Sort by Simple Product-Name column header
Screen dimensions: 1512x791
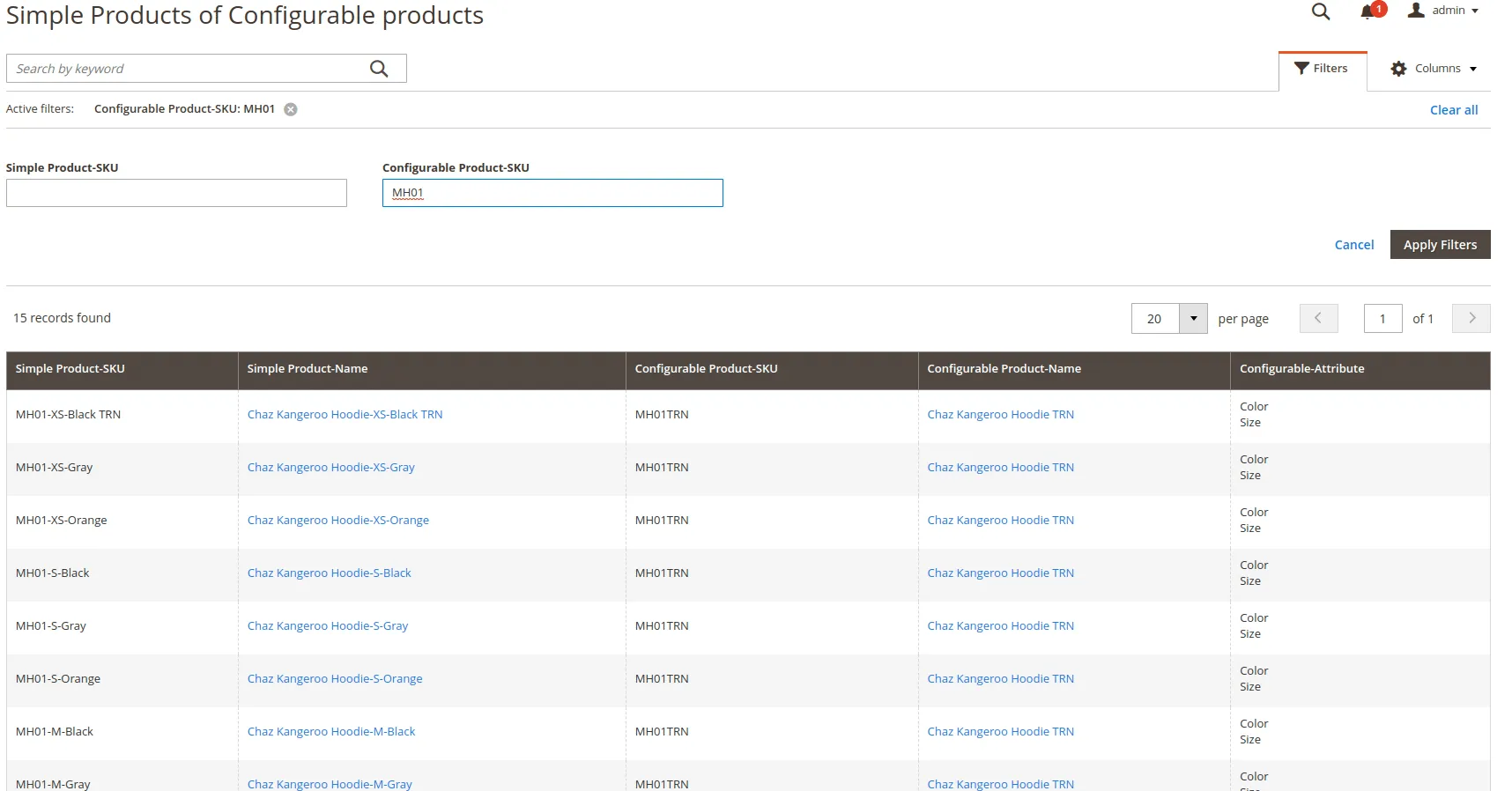308,369
